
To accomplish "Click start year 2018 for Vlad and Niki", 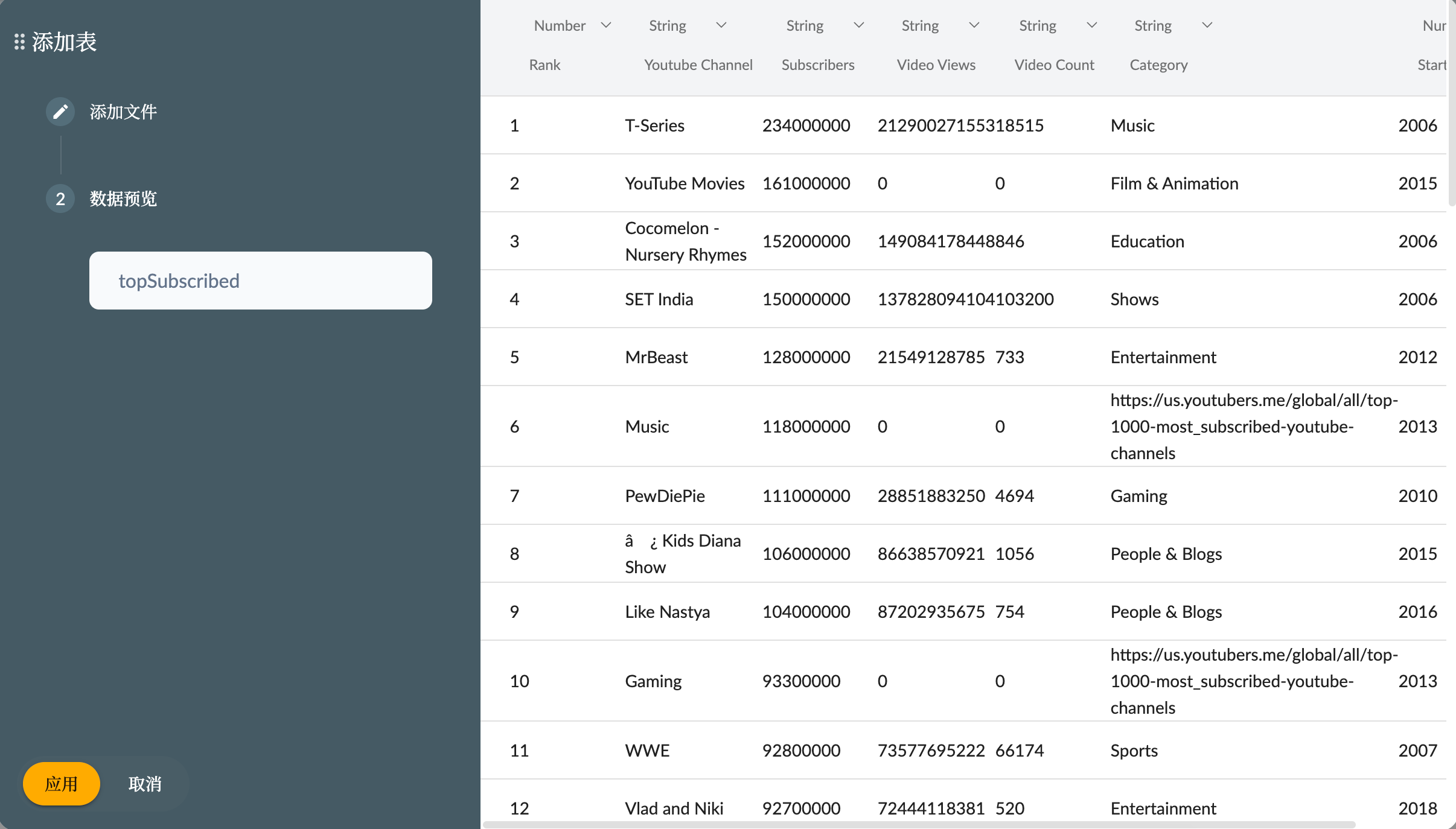I will coord(1417,808).
